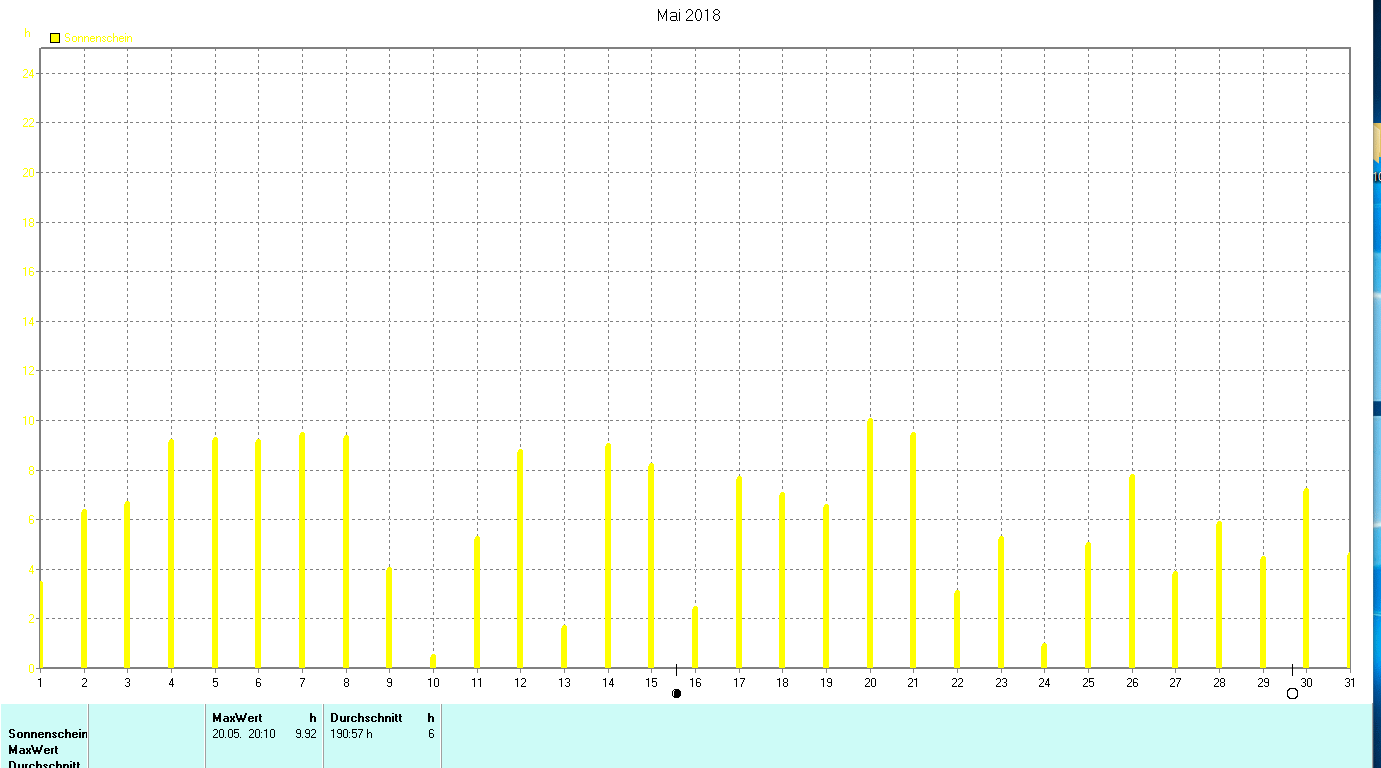Click the yellow bar for day 4
Image resolution: width=1381 pixels, height=768 pixels.
click(x=171, y=553)
